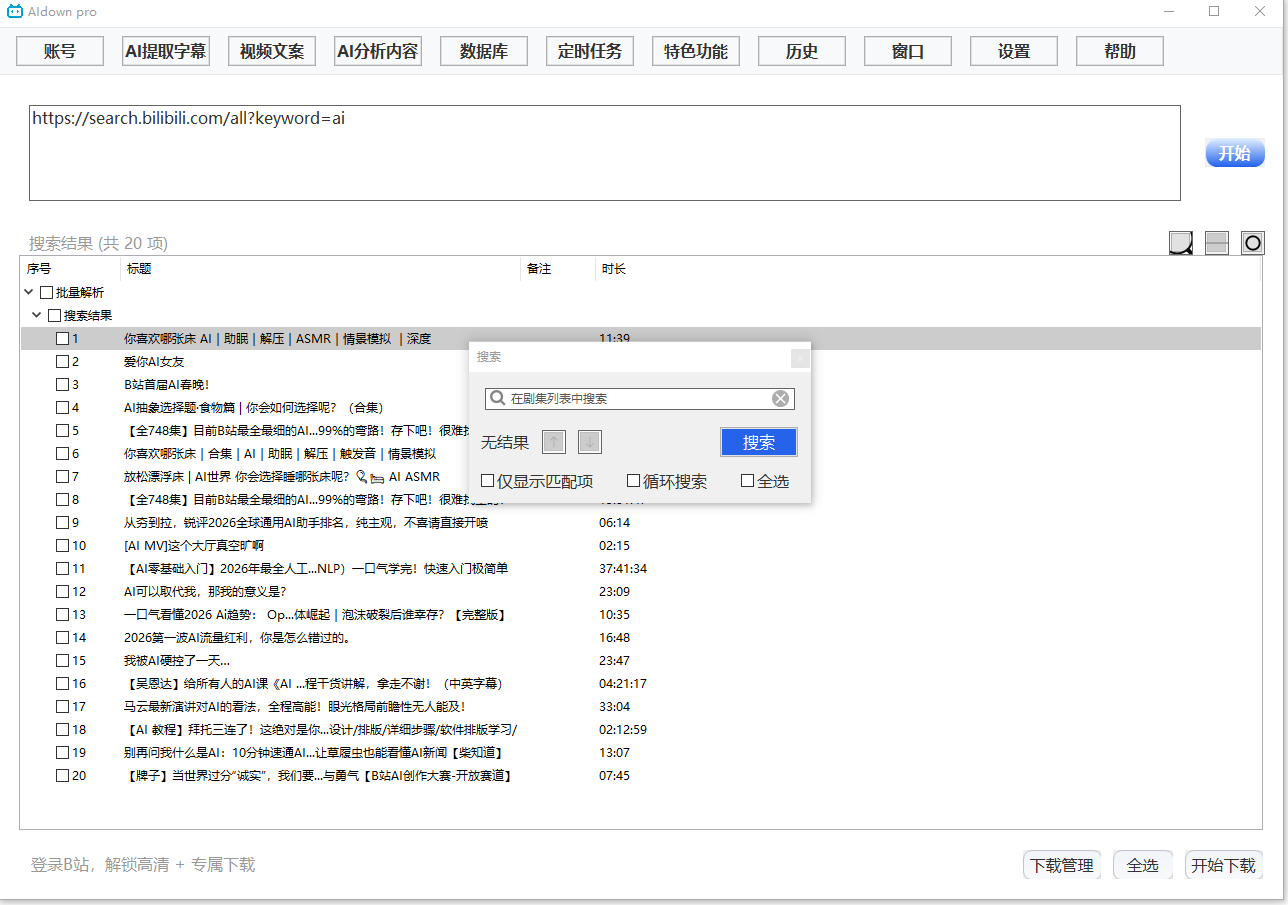The image size is (1288, 905).
Task: Click the magnifier icon in the search dialog
Action: [x=497, y=398]
